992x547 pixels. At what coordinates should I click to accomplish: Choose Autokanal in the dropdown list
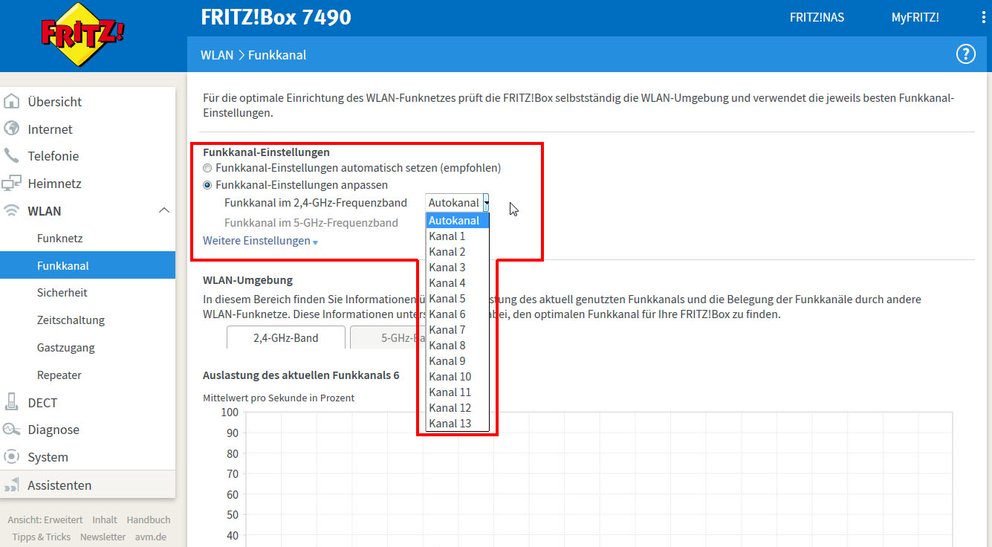pyautogui.click(x=457, y=220)
